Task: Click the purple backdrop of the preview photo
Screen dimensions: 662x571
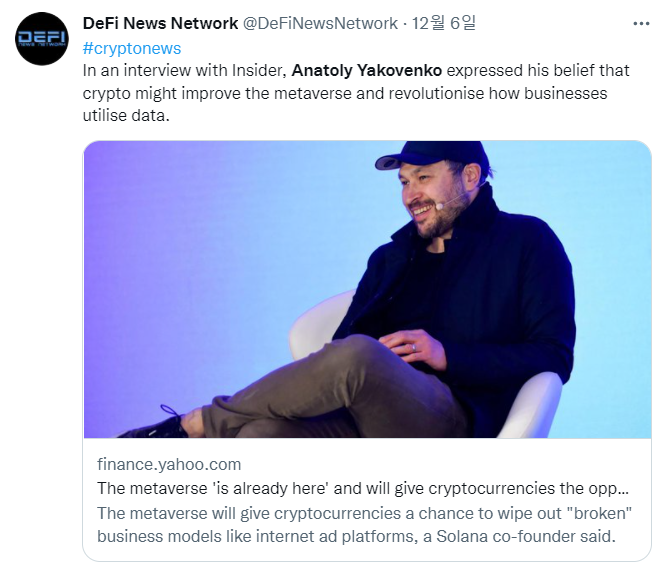Action: coord(180,220)
